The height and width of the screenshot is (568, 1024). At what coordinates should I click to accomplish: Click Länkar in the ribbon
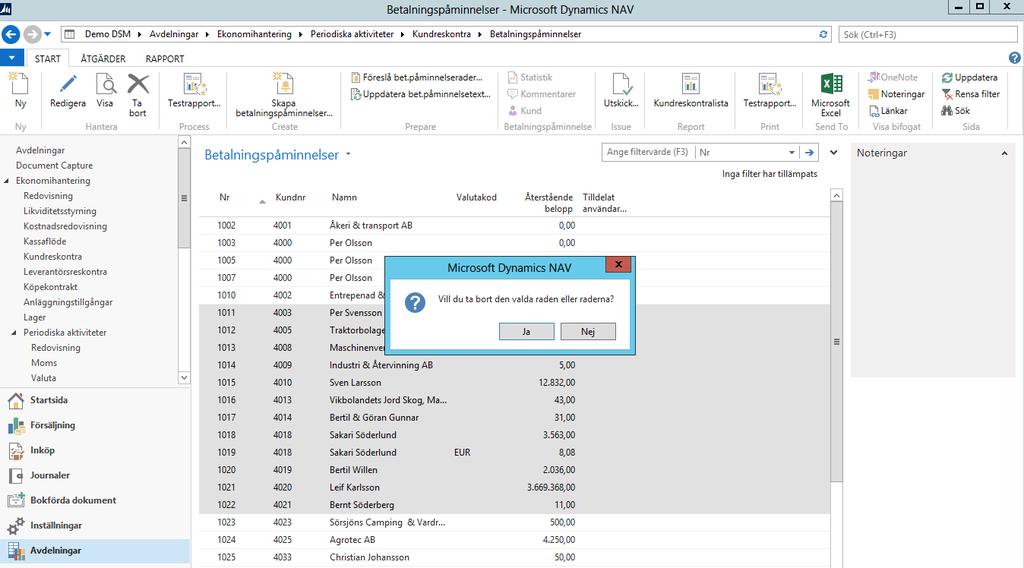[x=888, y=111]
